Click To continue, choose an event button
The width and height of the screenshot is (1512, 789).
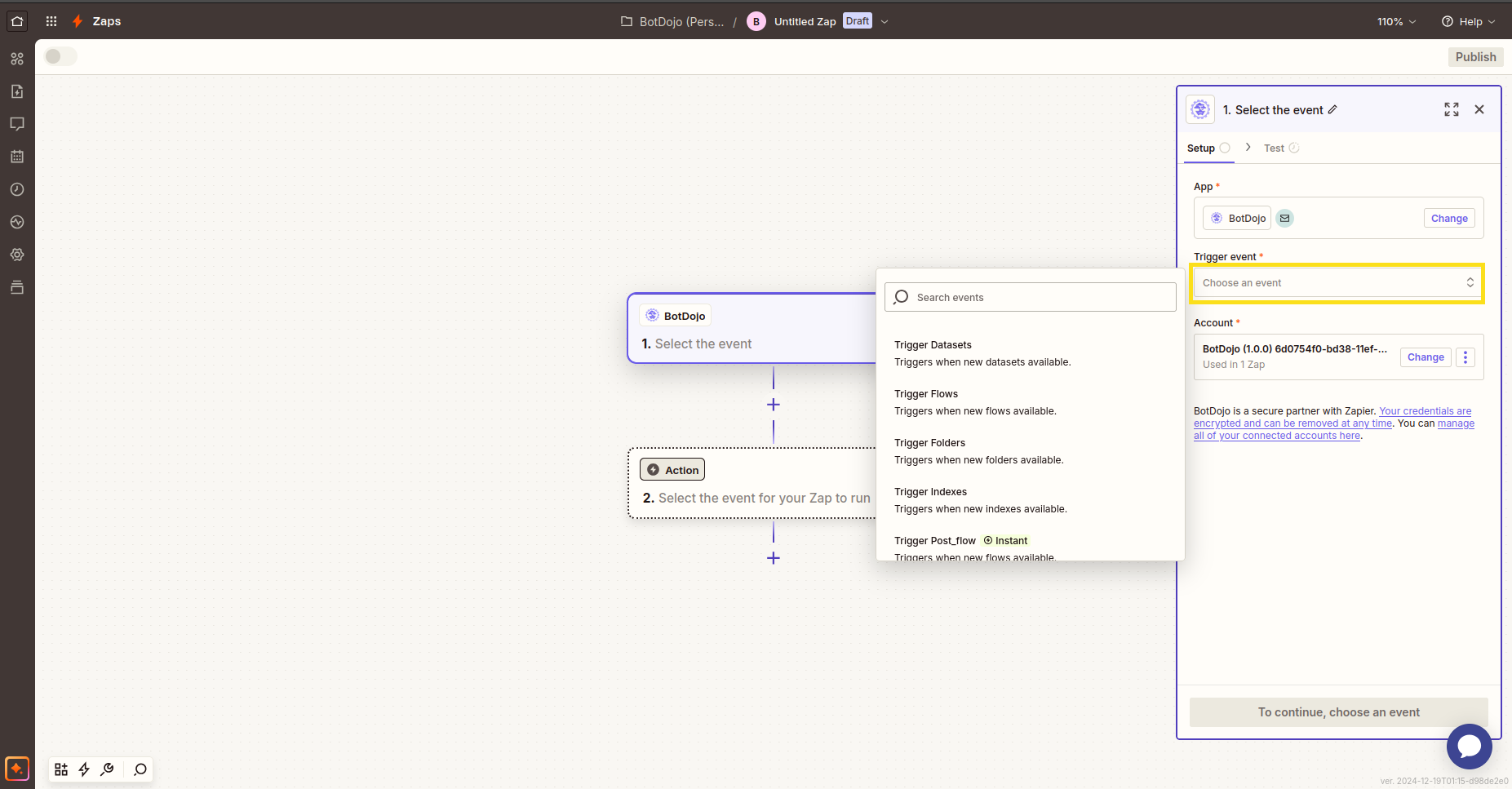(x=1338, y=712)
